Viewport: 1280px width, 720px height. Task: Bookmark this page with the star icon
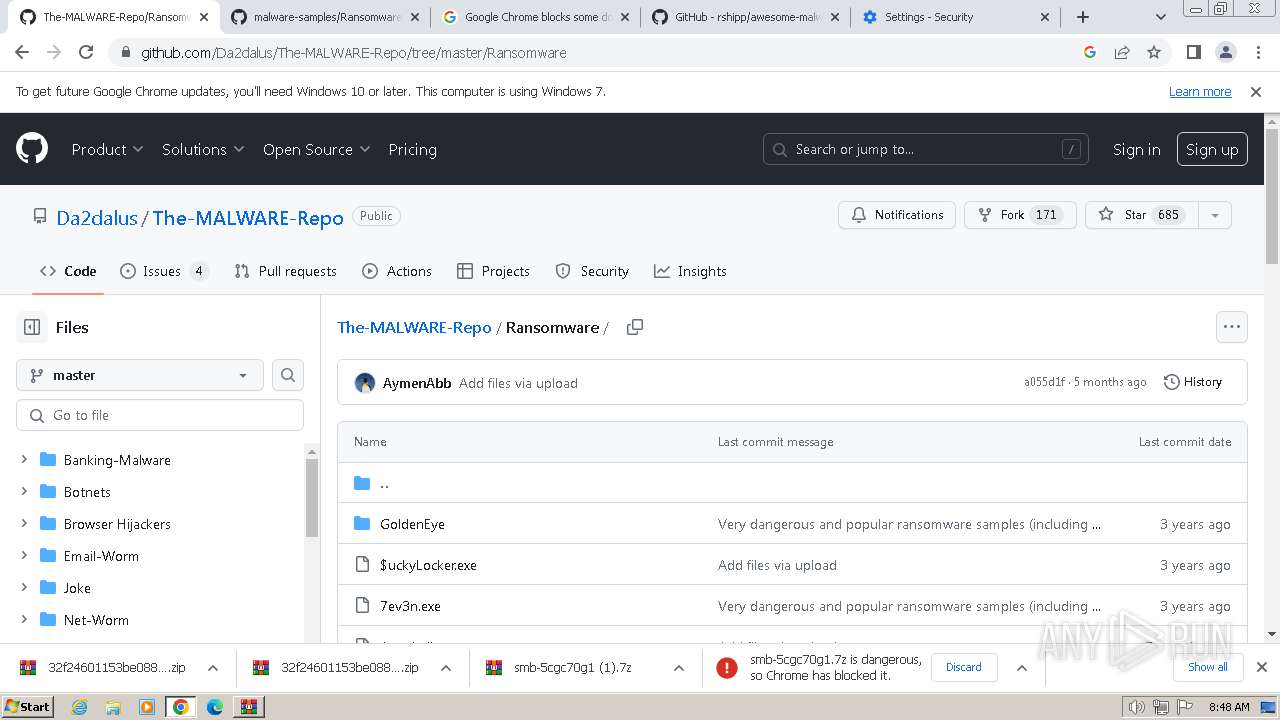coord(1154,52)
